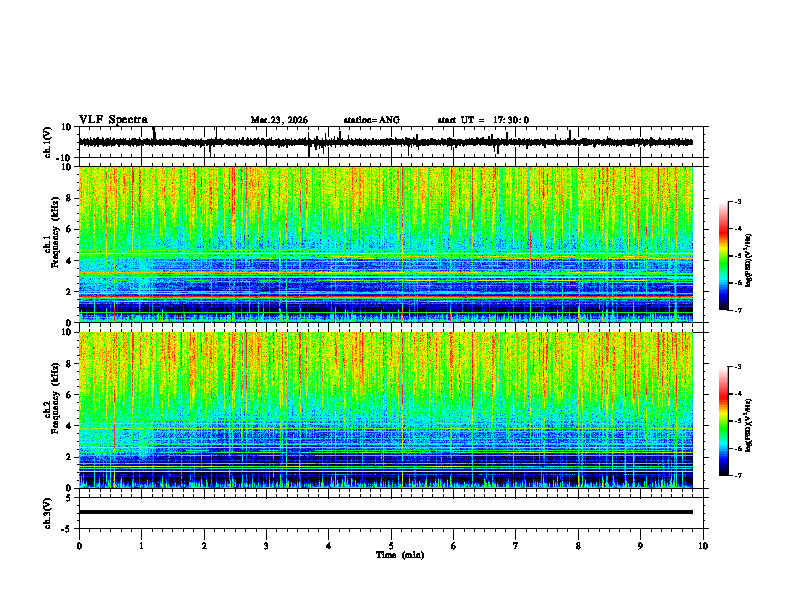Screen dimensions: 792x612
Task: Click the time axis tick label "7"
Action: [x=516, y=546]
